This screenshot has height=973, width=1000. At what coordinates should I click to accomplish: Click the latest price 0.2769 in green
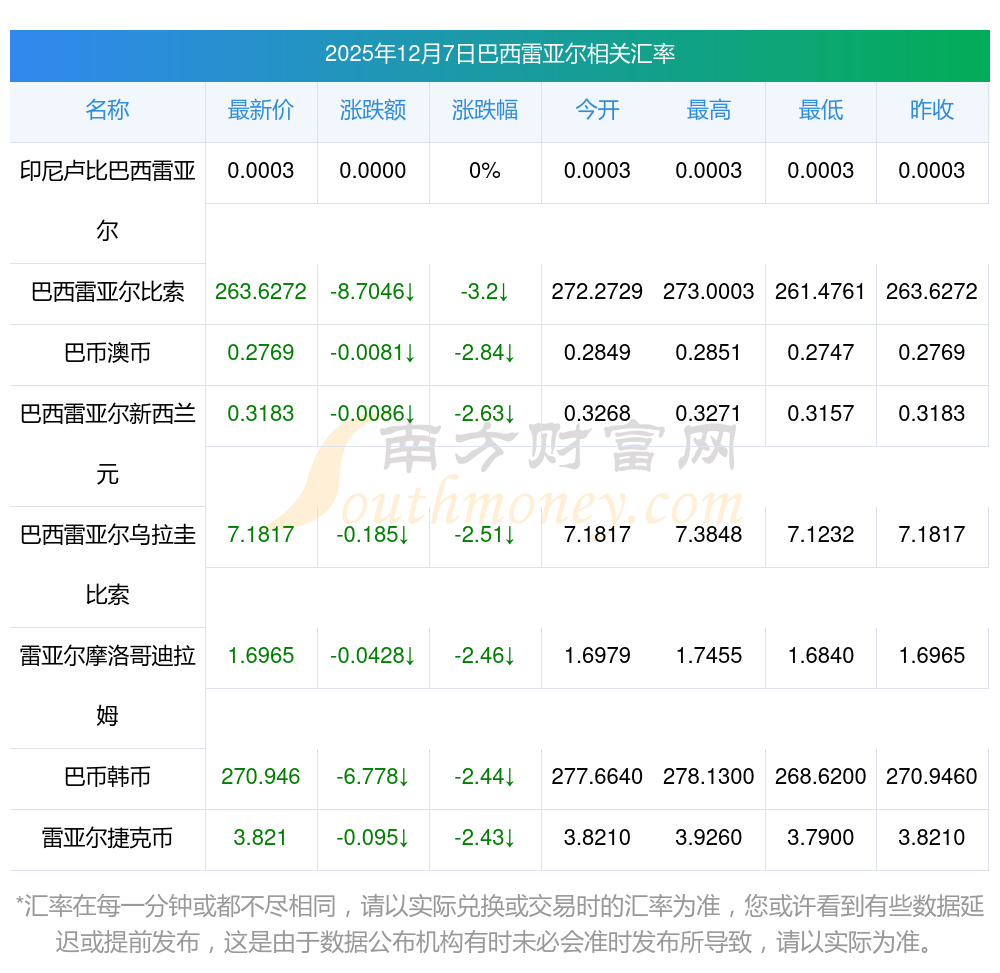coord(261,353)
